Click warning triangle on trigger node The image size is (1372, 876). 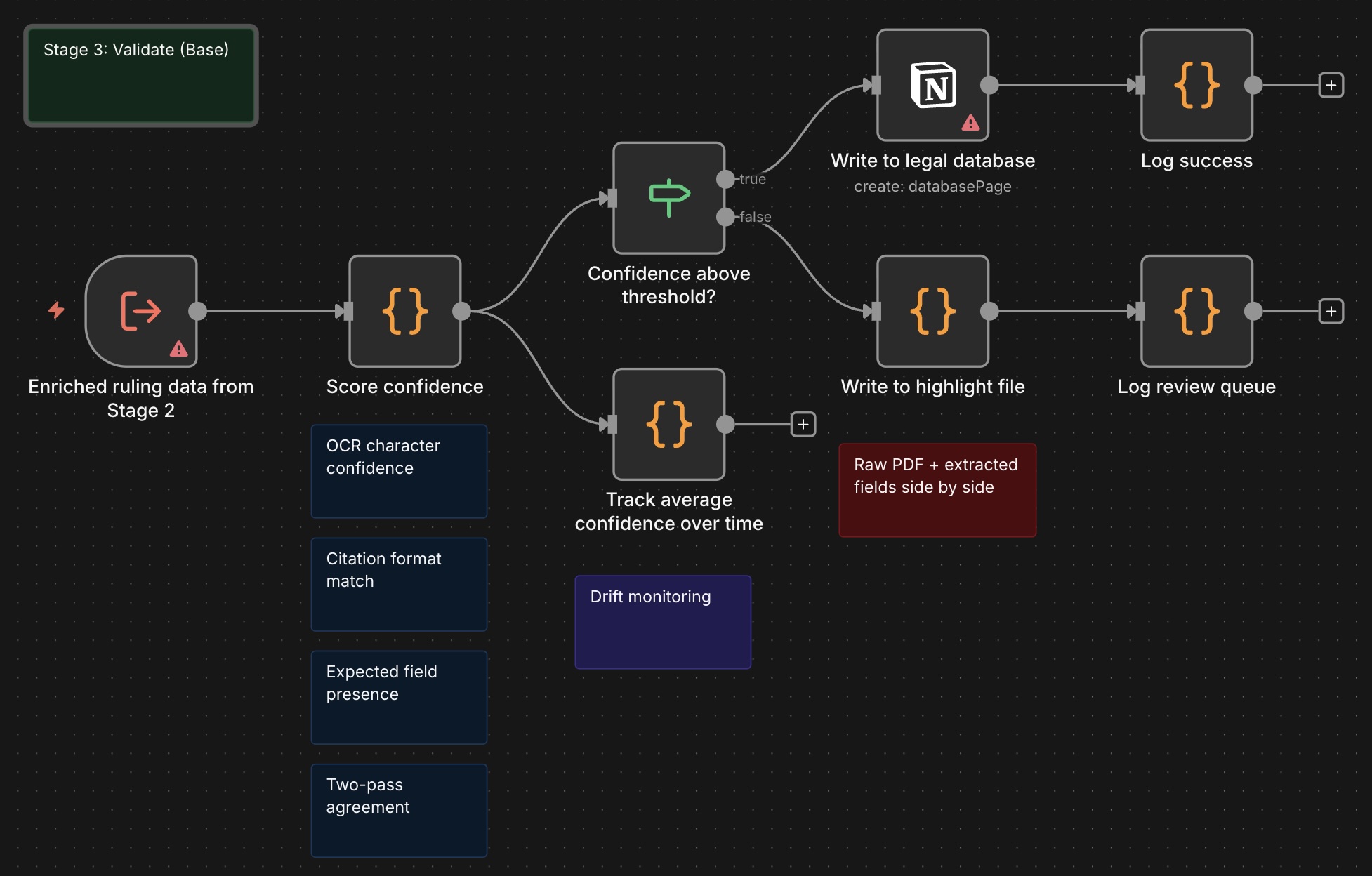coord(178,349)
